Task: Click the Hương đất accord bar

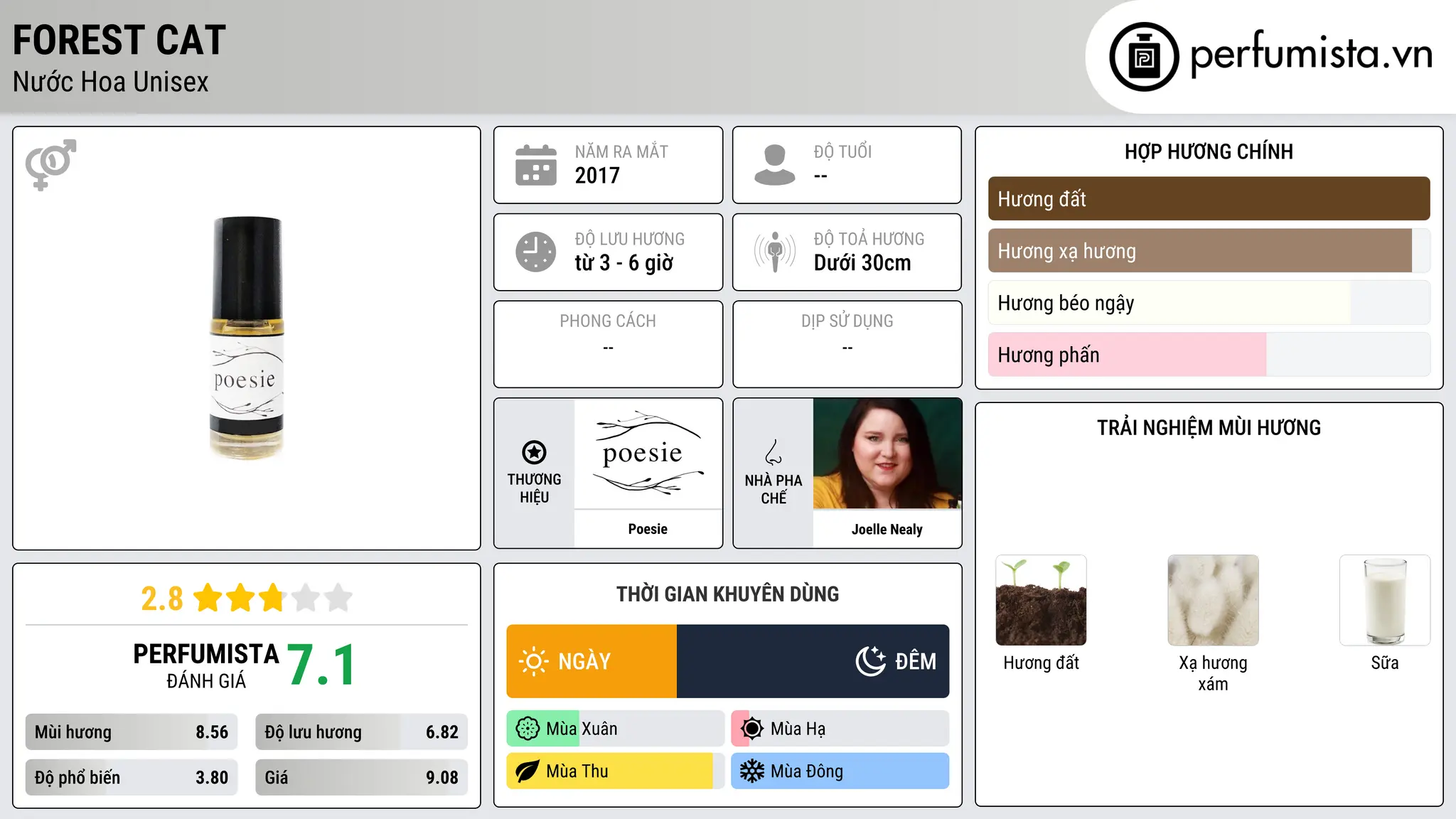Action: point(1209,199)
